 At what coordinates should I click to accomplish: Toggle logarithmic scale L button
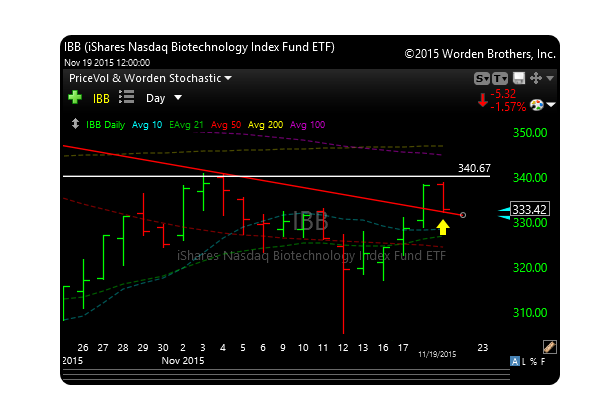(x=524, y=361)
